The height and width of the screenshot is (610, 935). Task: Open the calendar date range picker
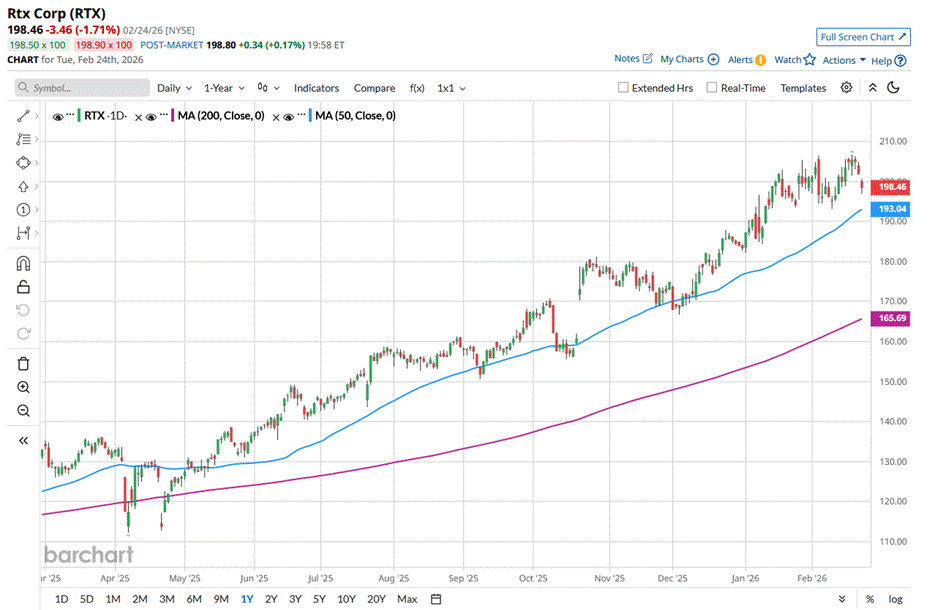(x=436, y=599)
